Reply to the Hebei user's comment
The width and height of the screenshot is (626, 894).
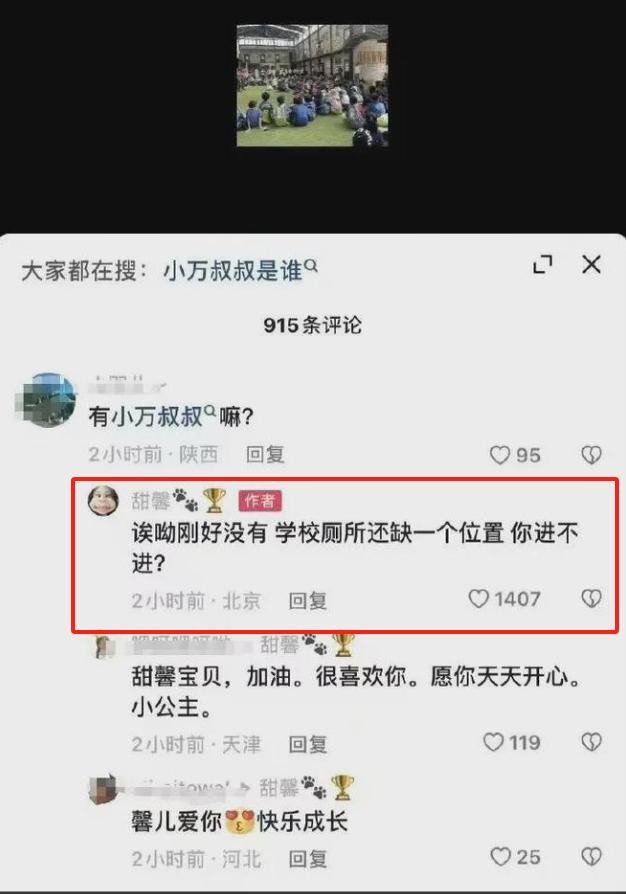(x=308, y=859)
